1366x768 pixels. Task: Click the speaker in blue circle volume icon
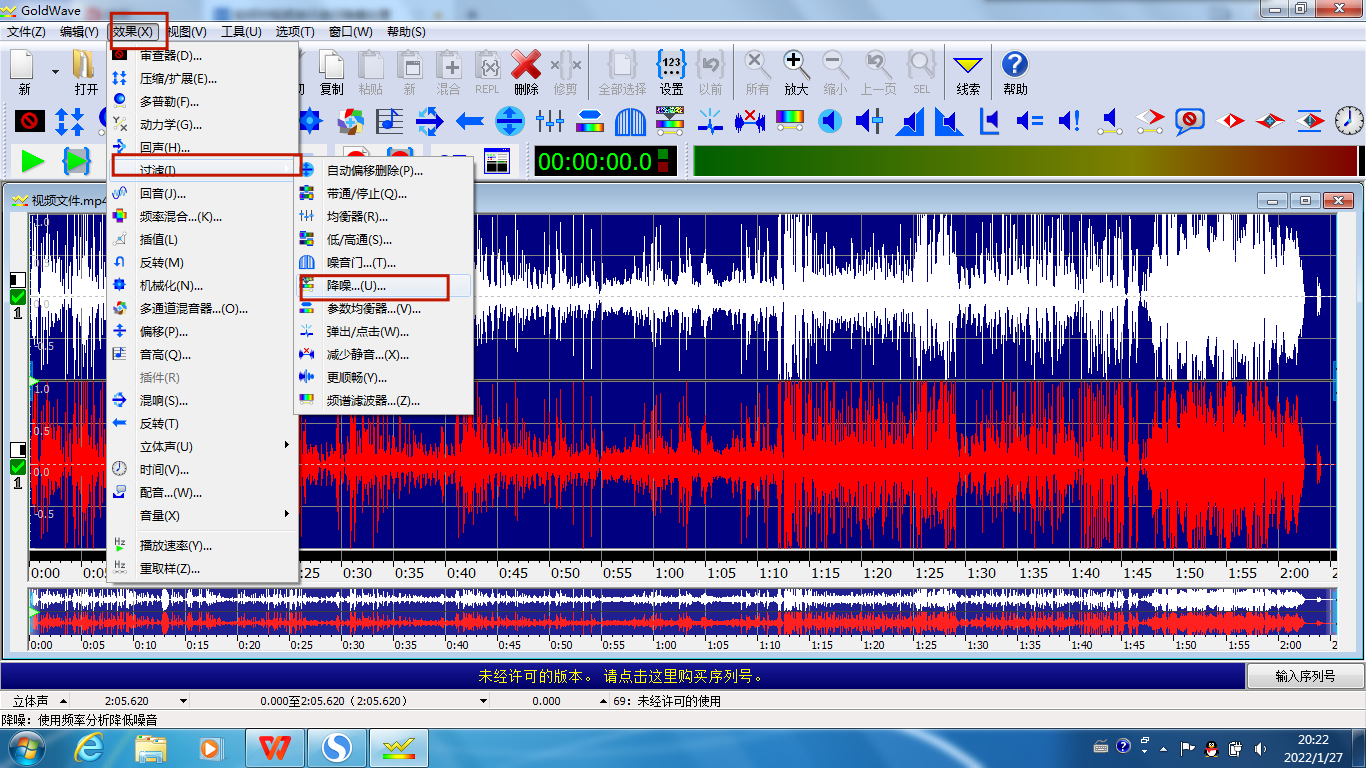click(830, 122)
